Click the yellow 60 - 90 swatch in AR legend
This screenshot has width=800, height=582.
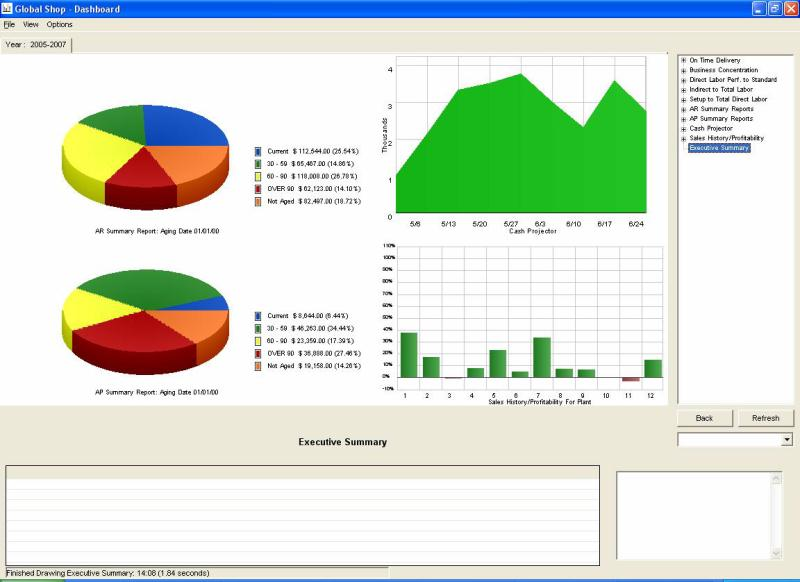tap(258, 176)
